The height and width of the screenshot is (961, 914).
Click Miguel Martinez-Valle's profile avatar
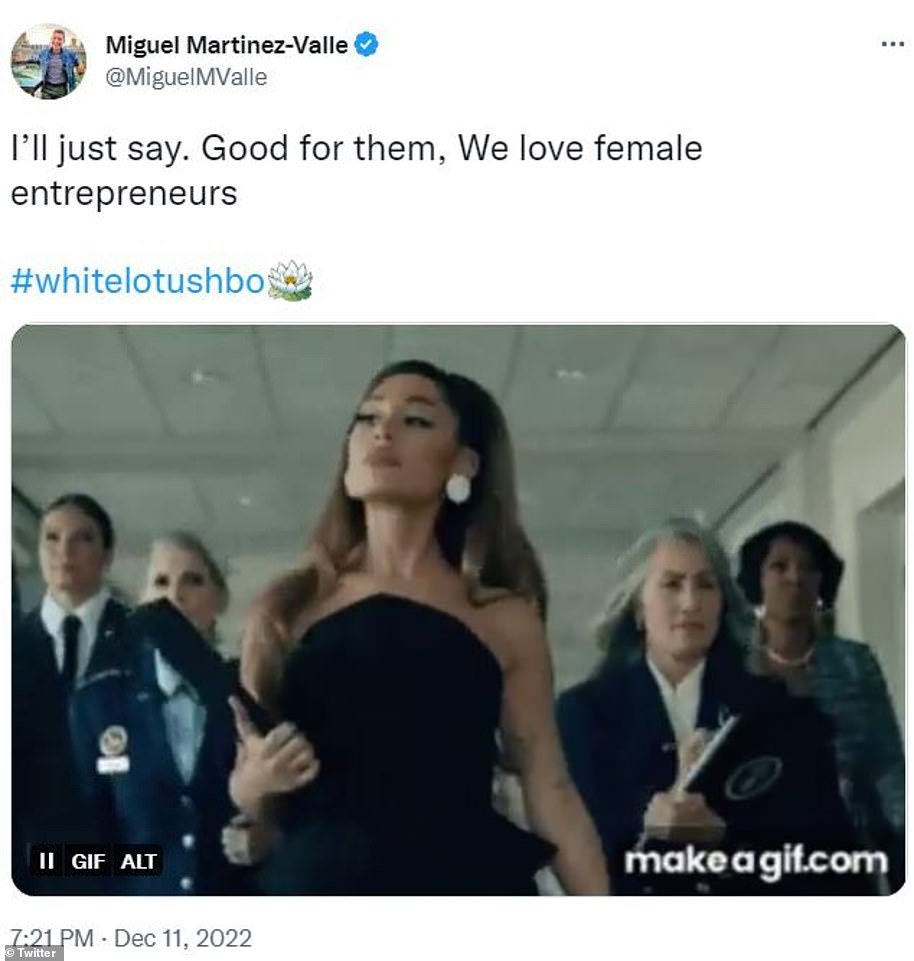pos(48,61)
